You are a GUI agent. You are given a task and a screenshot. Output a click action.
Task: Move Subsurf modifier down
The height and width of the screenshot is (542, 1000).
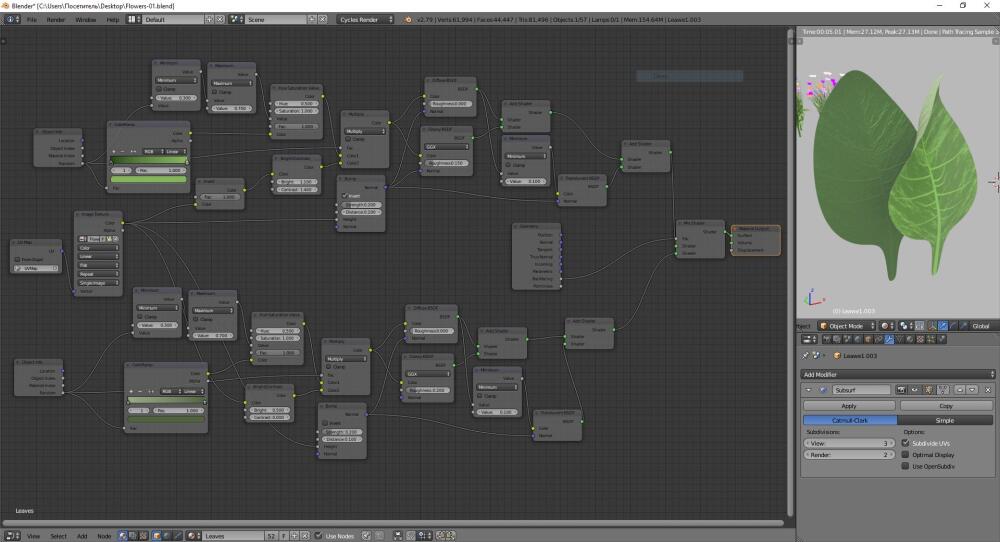[972, 390]
